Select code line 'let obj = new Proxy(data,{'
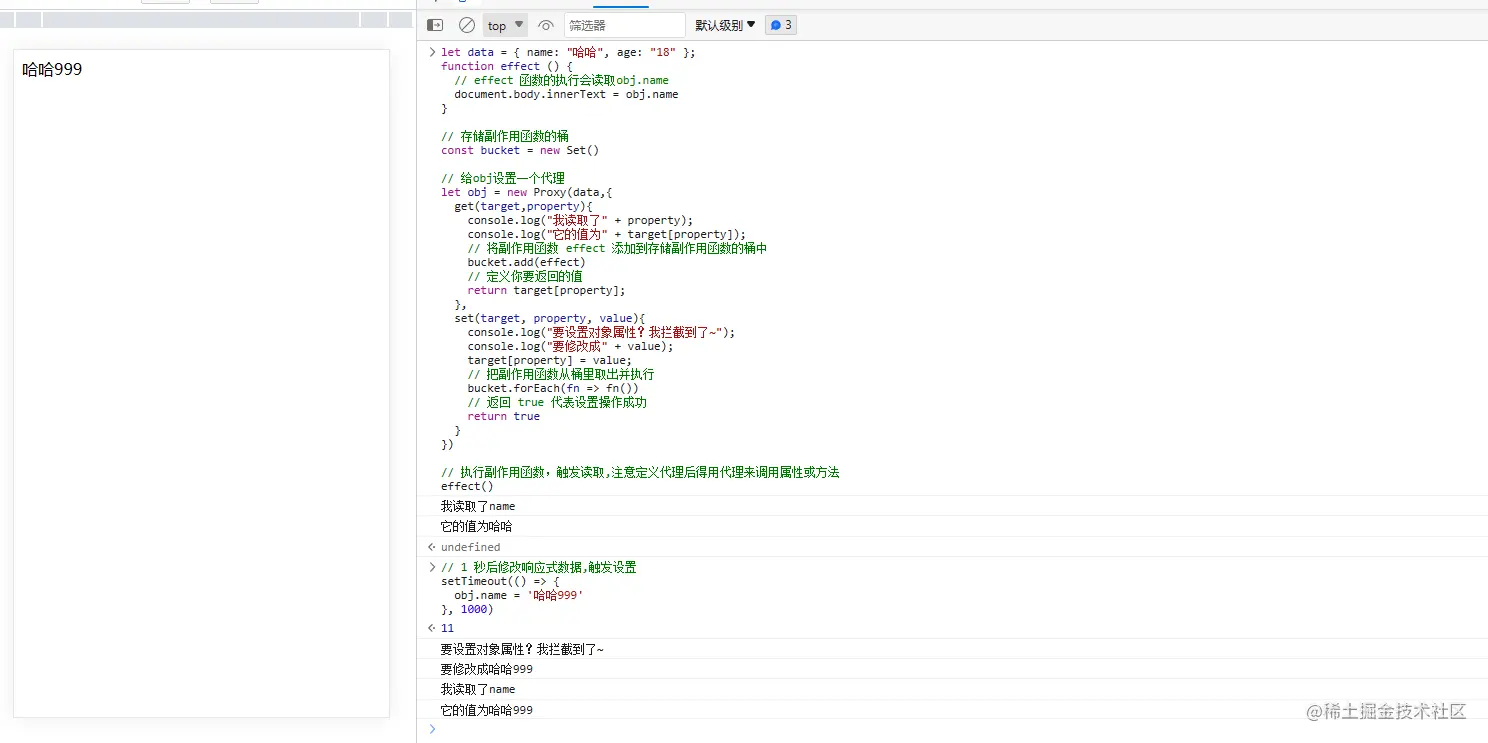The image size is (1488, 743). pyautogui.click(x=526, y=192)
